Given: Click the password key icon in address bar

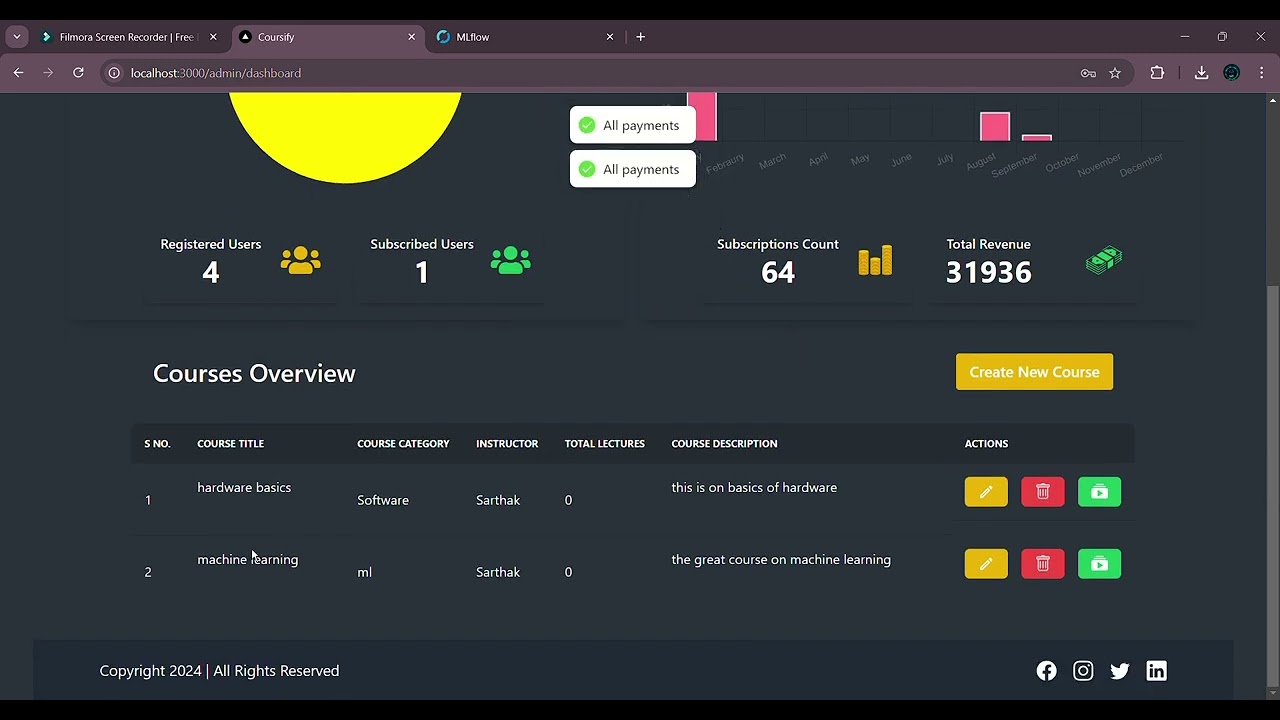Looking at the screenshot, I should pyautogui.click(x=1088, y=73).
